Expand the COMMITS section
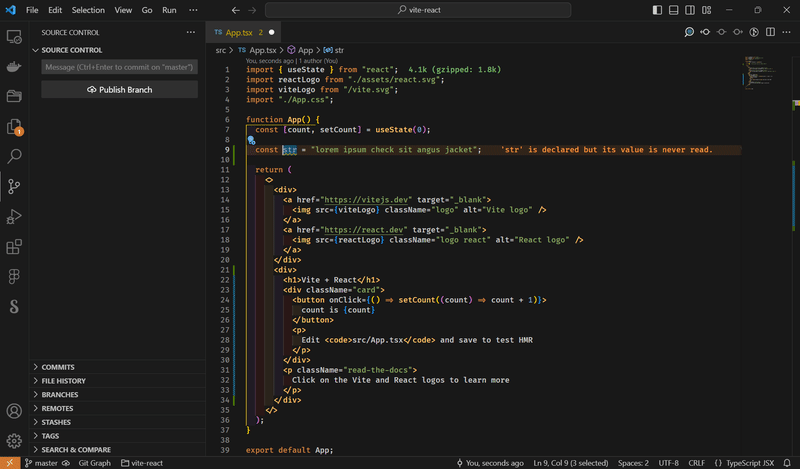 [x=118, y=367]
